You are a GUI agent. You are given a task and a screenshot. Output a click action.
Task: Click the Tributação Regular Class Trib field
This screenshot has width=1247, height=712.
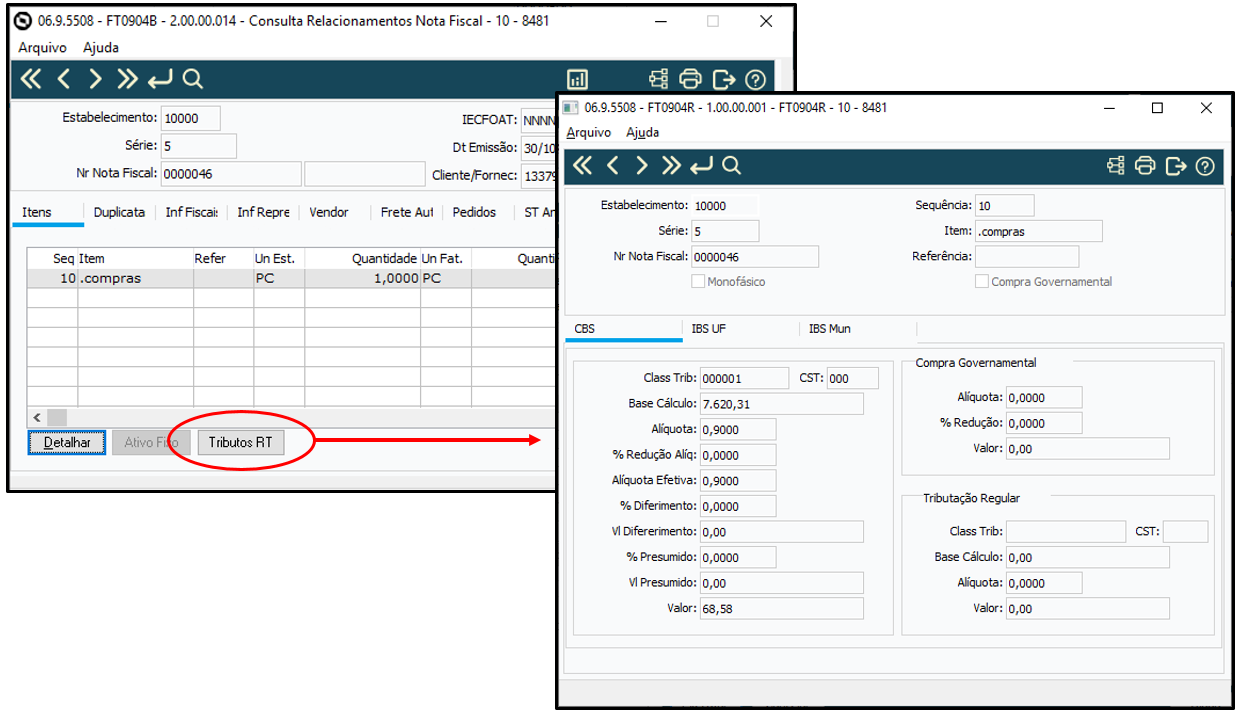(1066, 532)
